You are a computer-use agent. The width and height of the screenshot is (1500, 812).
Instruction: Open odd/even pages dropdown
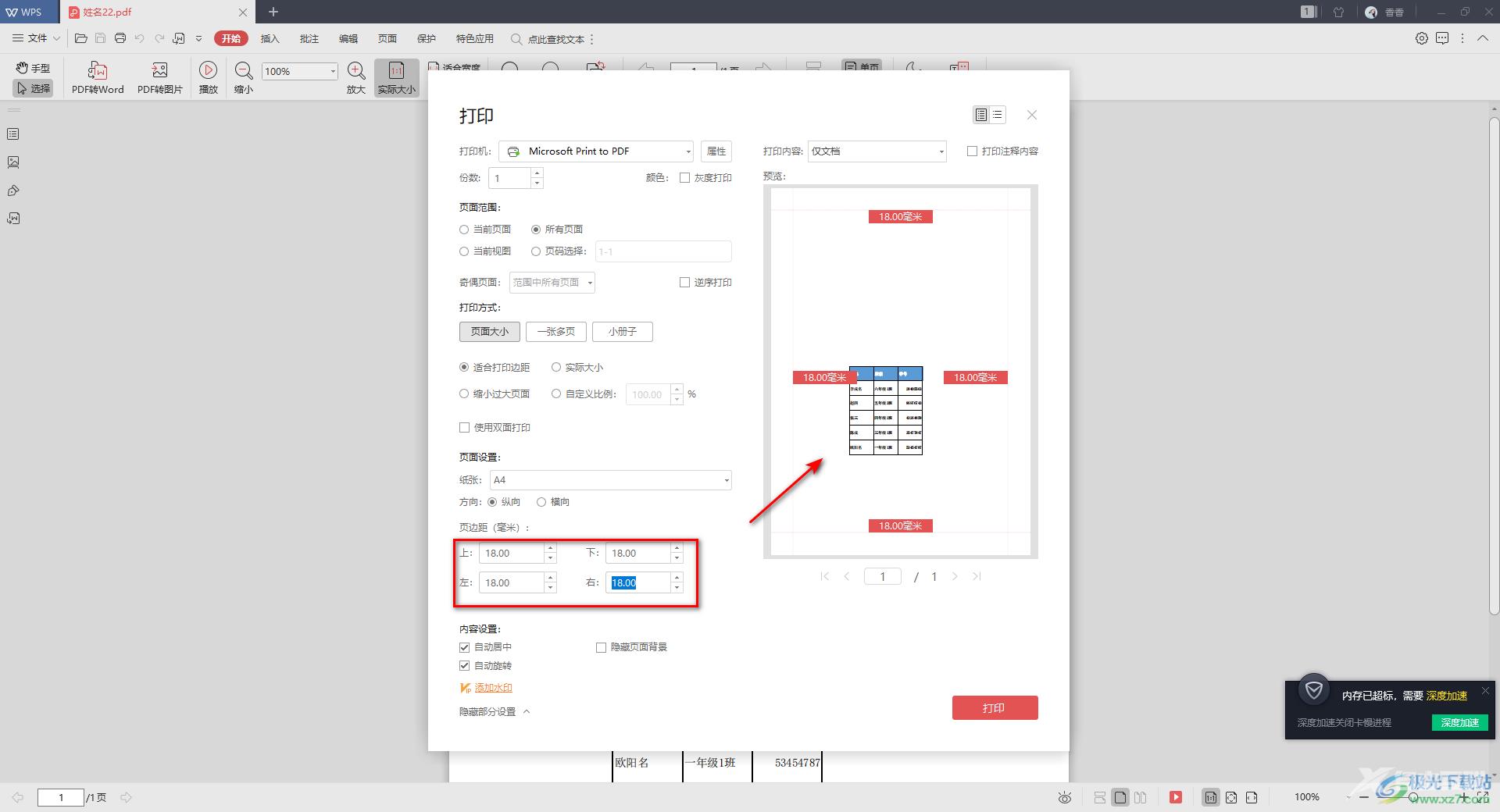pos(552,283)
